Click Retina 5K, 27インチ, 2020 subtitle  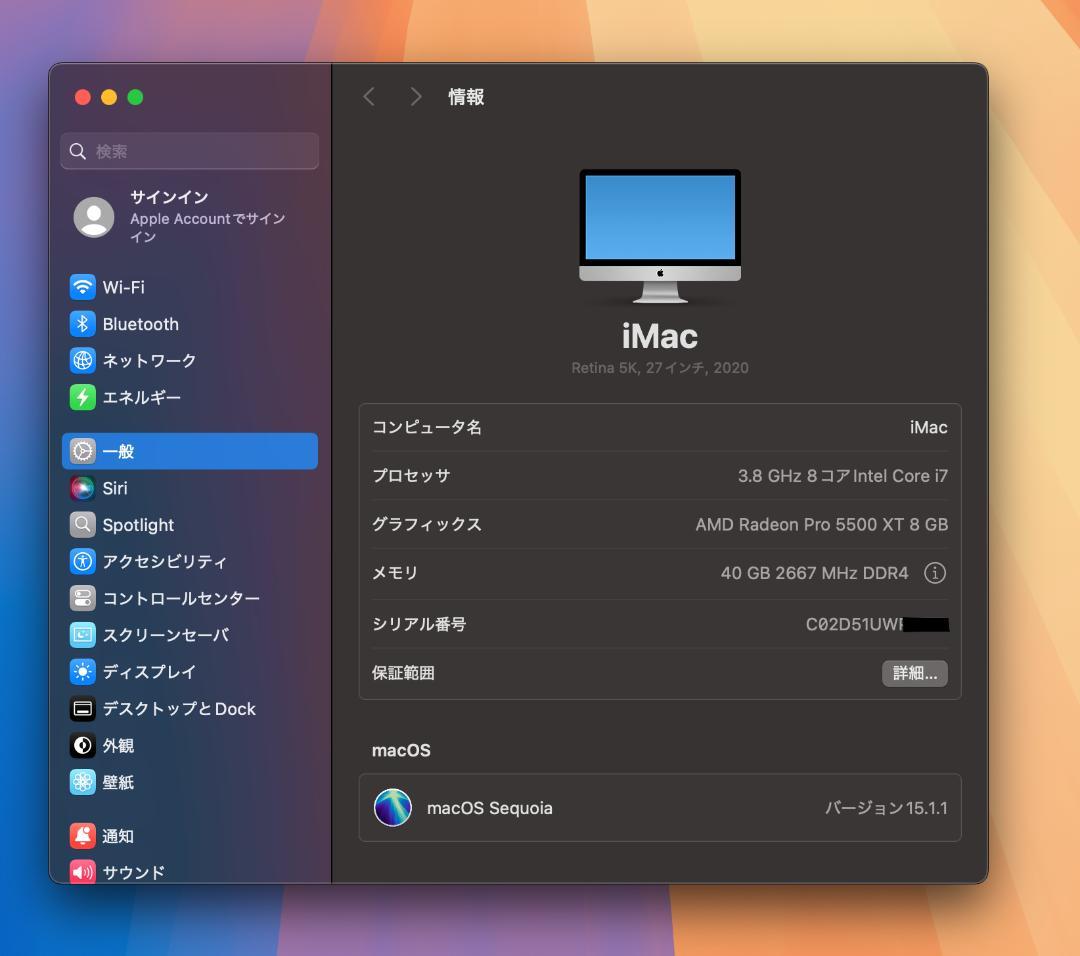click(x=660, y=368)
